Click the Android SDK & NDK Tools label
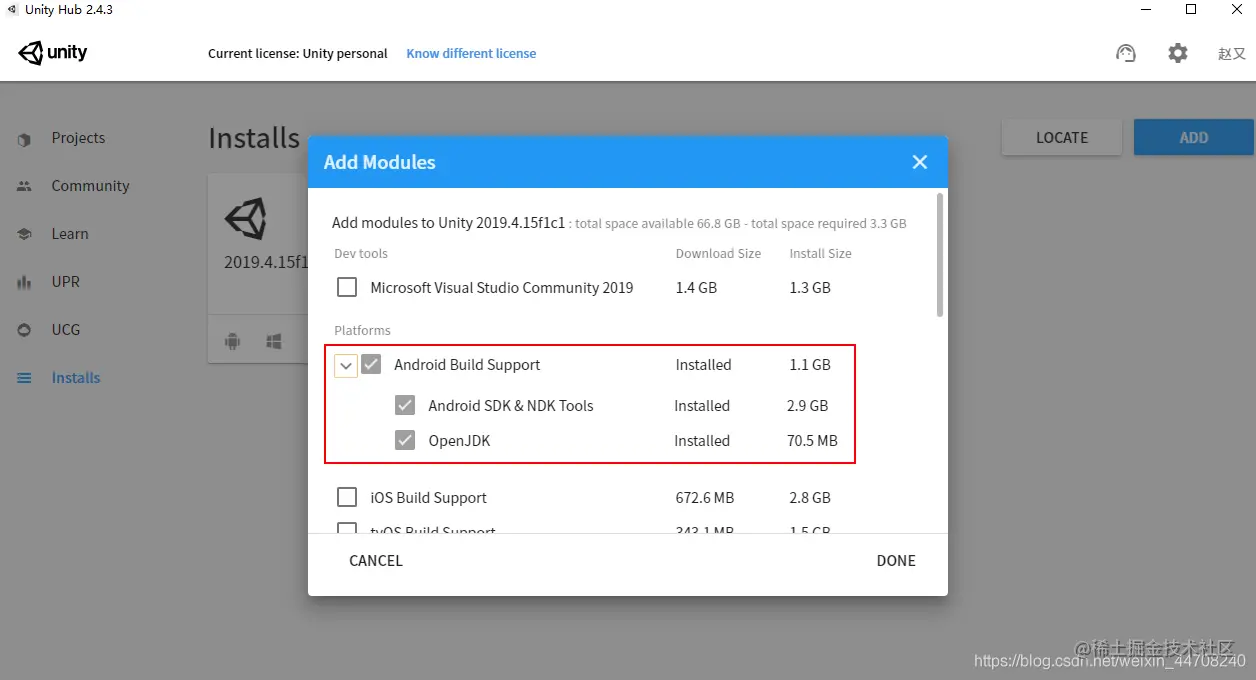 511,406
